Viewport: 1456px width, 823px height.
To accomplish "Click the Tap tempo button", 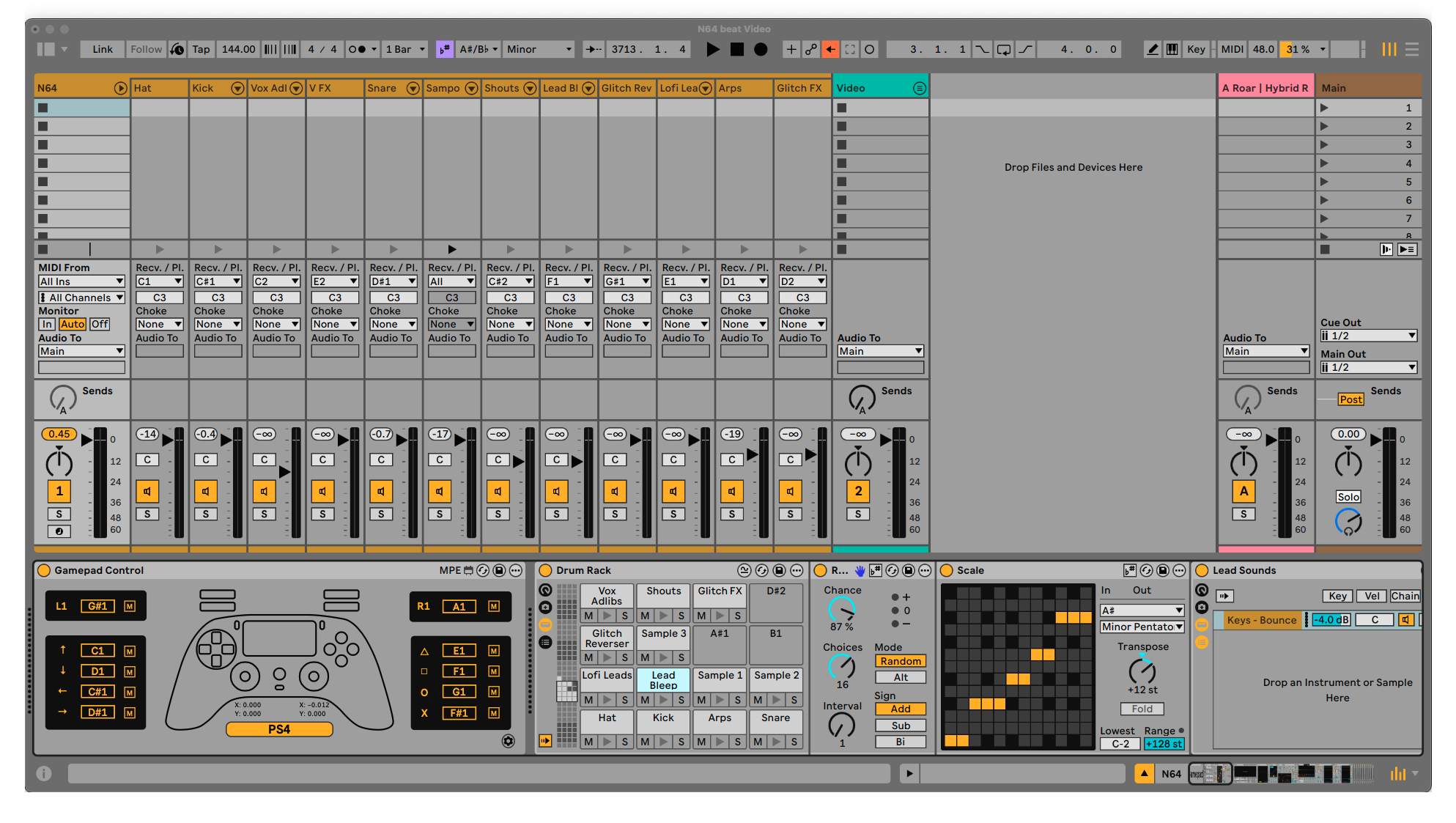I will 201,49.
